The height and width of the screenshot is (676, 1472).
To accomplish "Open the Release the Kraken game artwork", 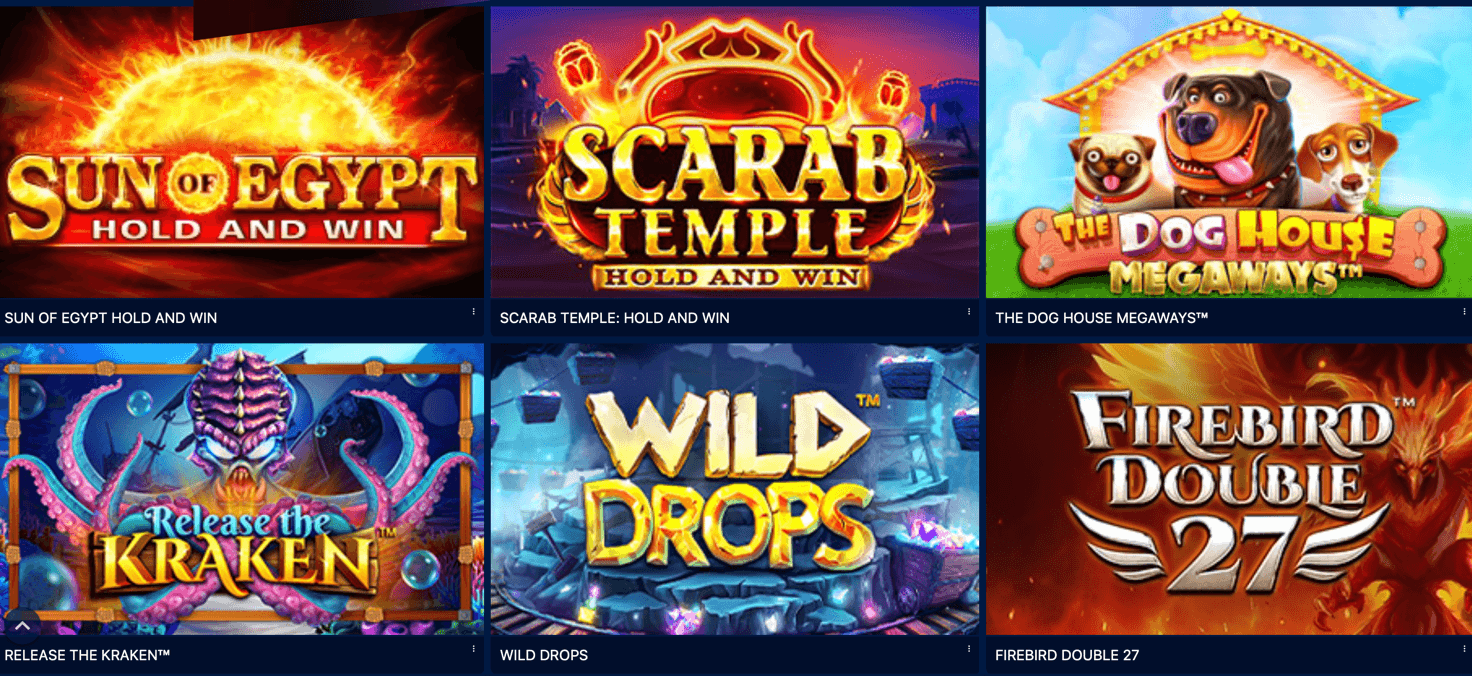I will [241, 489].
